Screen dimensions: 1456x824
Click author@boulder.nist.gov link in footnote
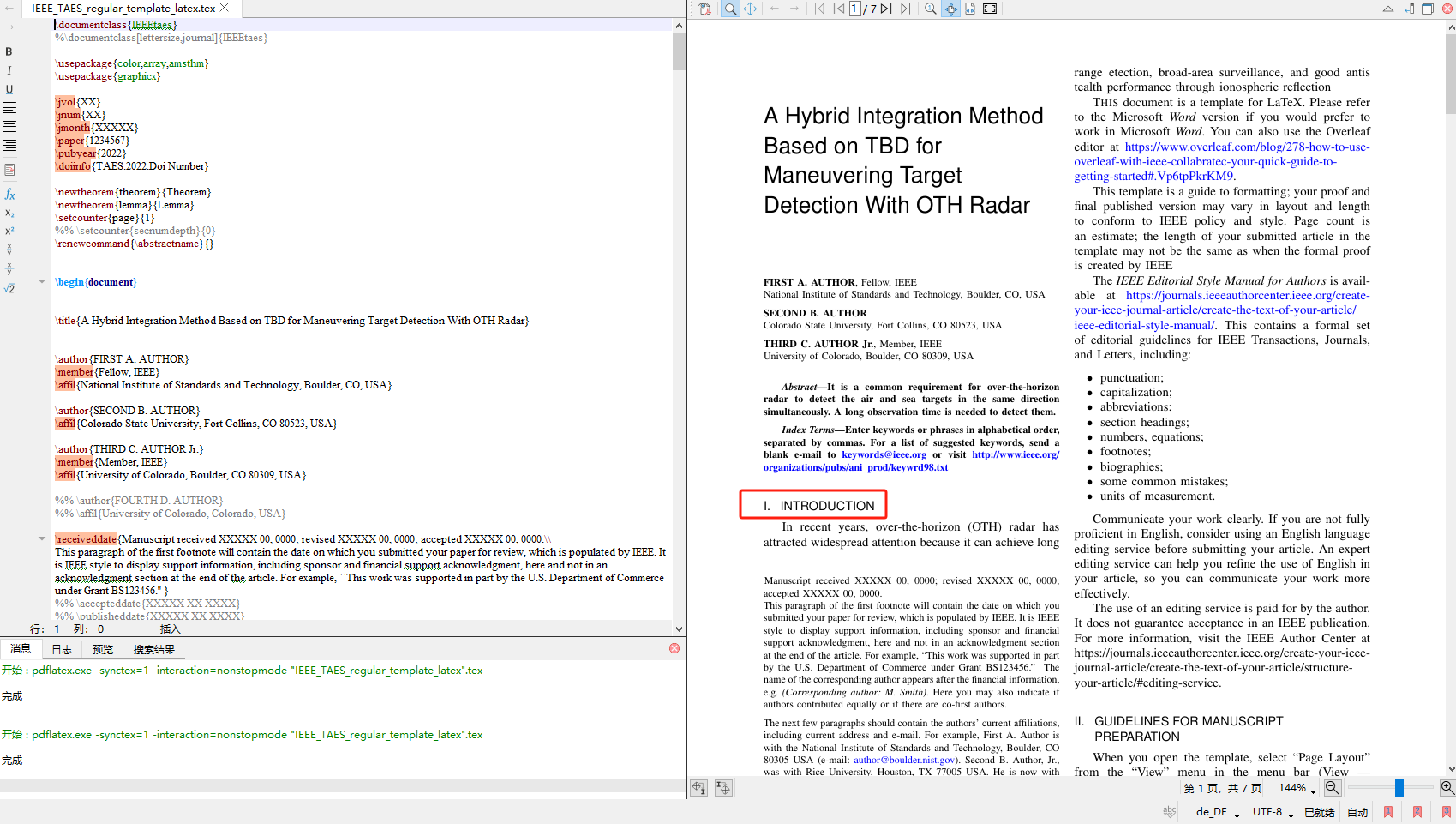[x=904, y=760]
